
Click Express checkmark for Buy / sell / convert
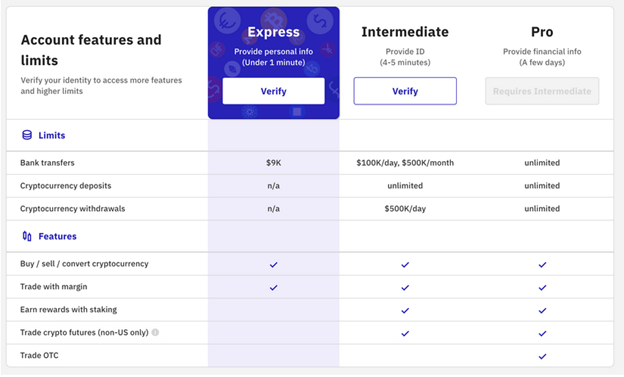(273, 264)
